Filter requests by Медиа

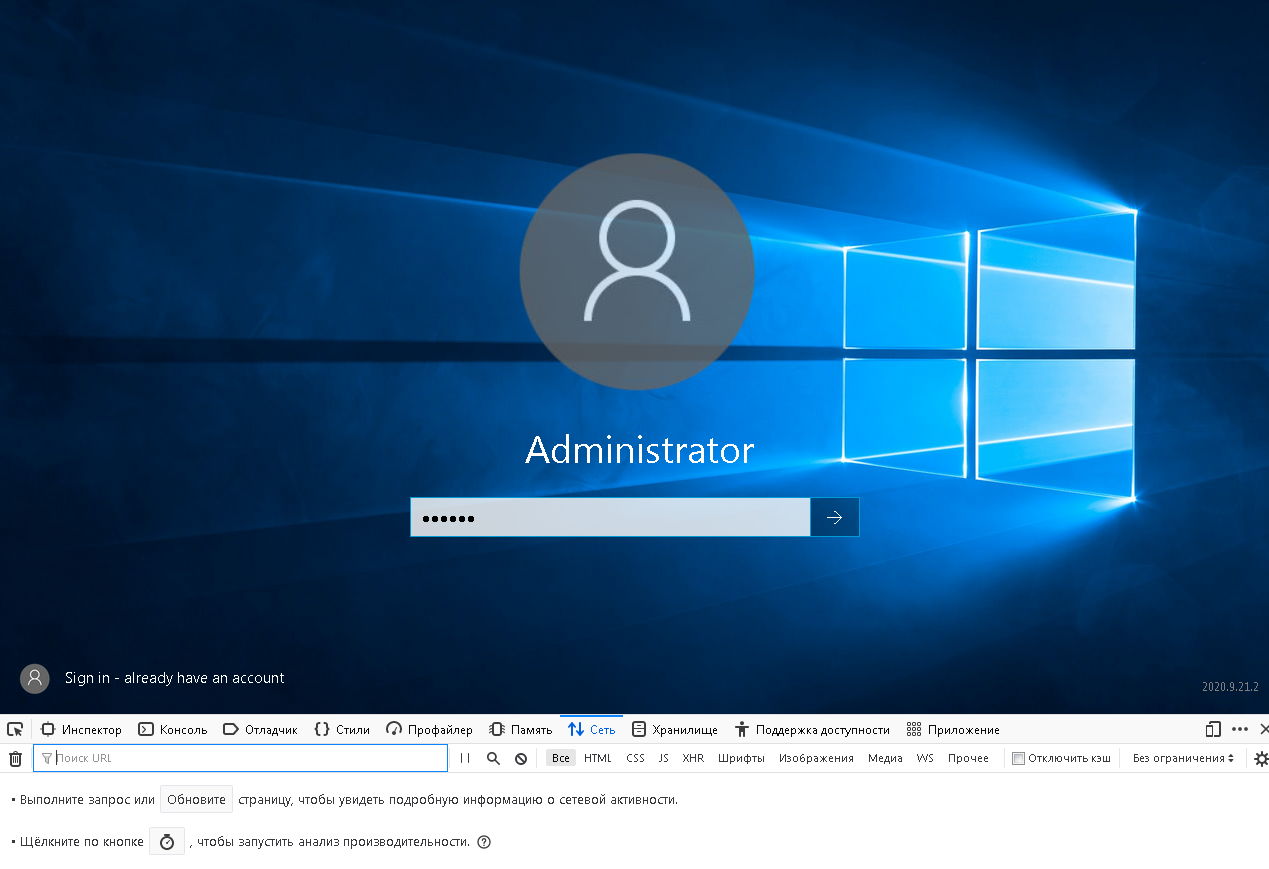885,758
